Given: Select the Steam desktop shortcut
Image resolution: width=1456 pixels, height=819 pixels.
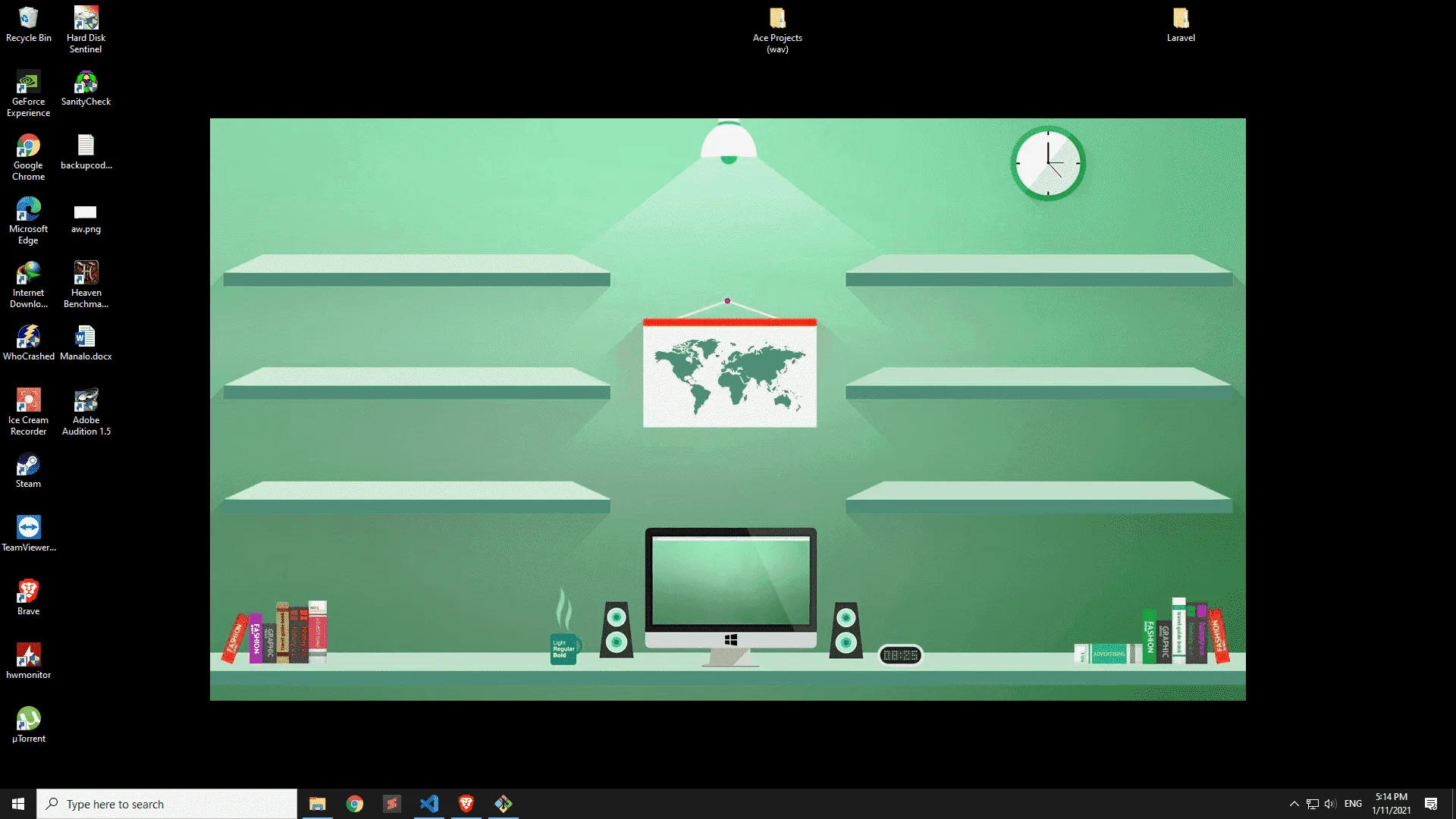Looking at the screenshot, I should 28,470.
